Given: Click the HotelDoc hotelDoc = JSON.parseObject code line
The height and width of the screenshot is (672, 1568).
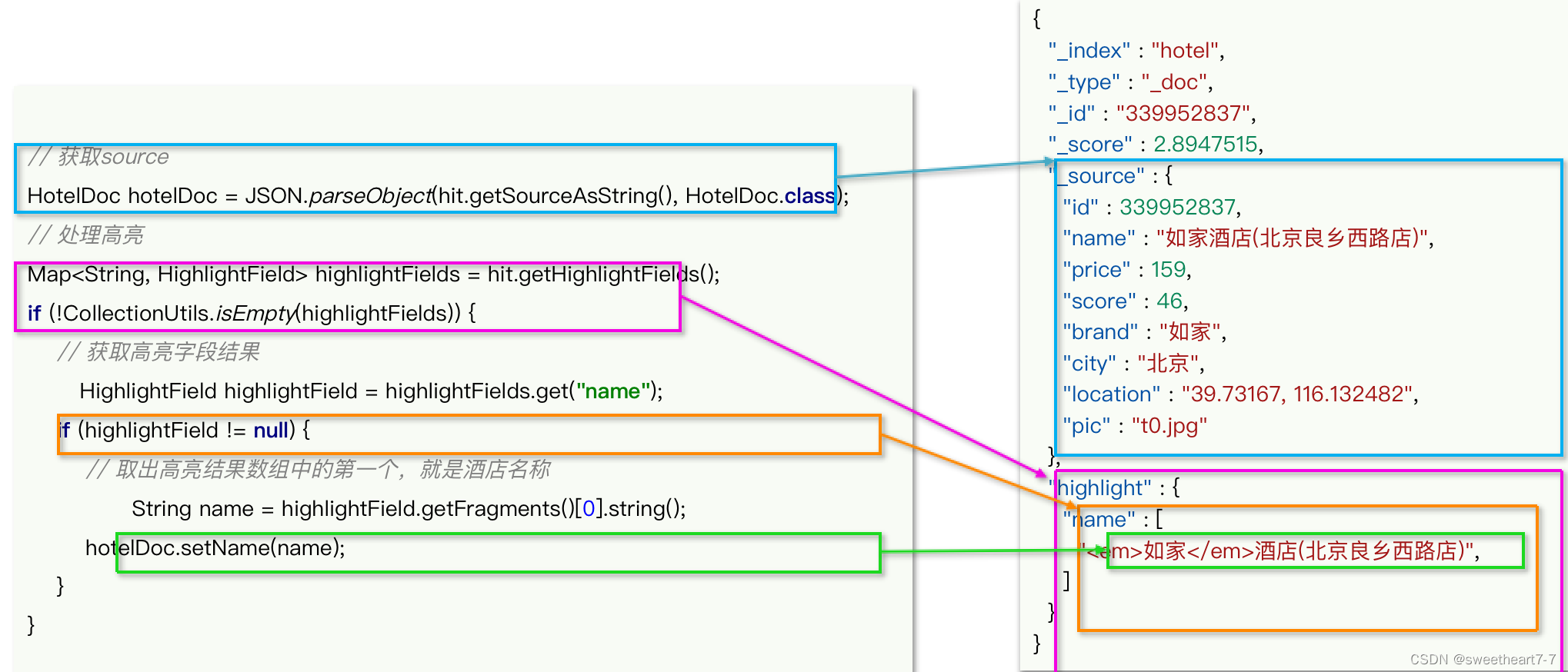Looking at the screenshot, I should click(x=438, y=196).
